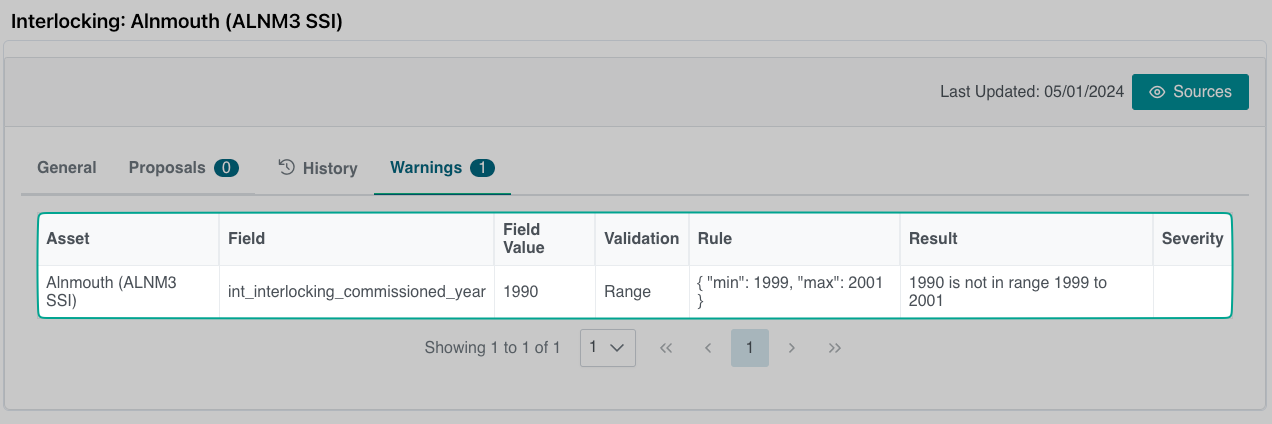Select page 1 in pagination
1272x424 pixels.
[x=750, y=348]
